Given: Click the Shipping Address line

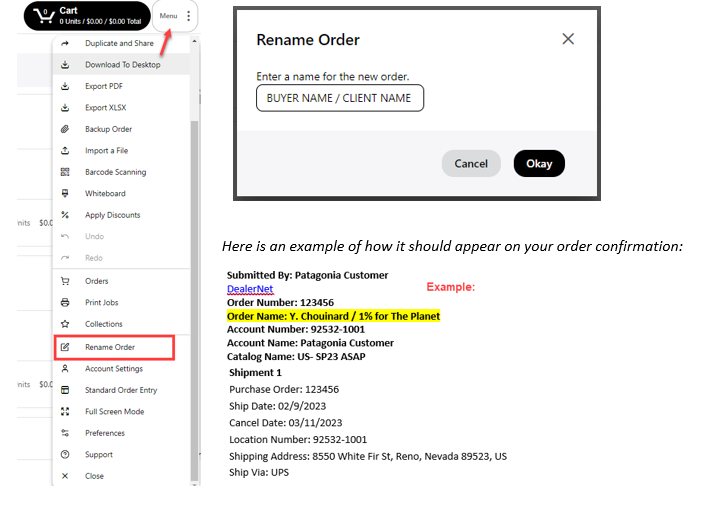Looking at the screenshot, I should (x=368, y=456).
